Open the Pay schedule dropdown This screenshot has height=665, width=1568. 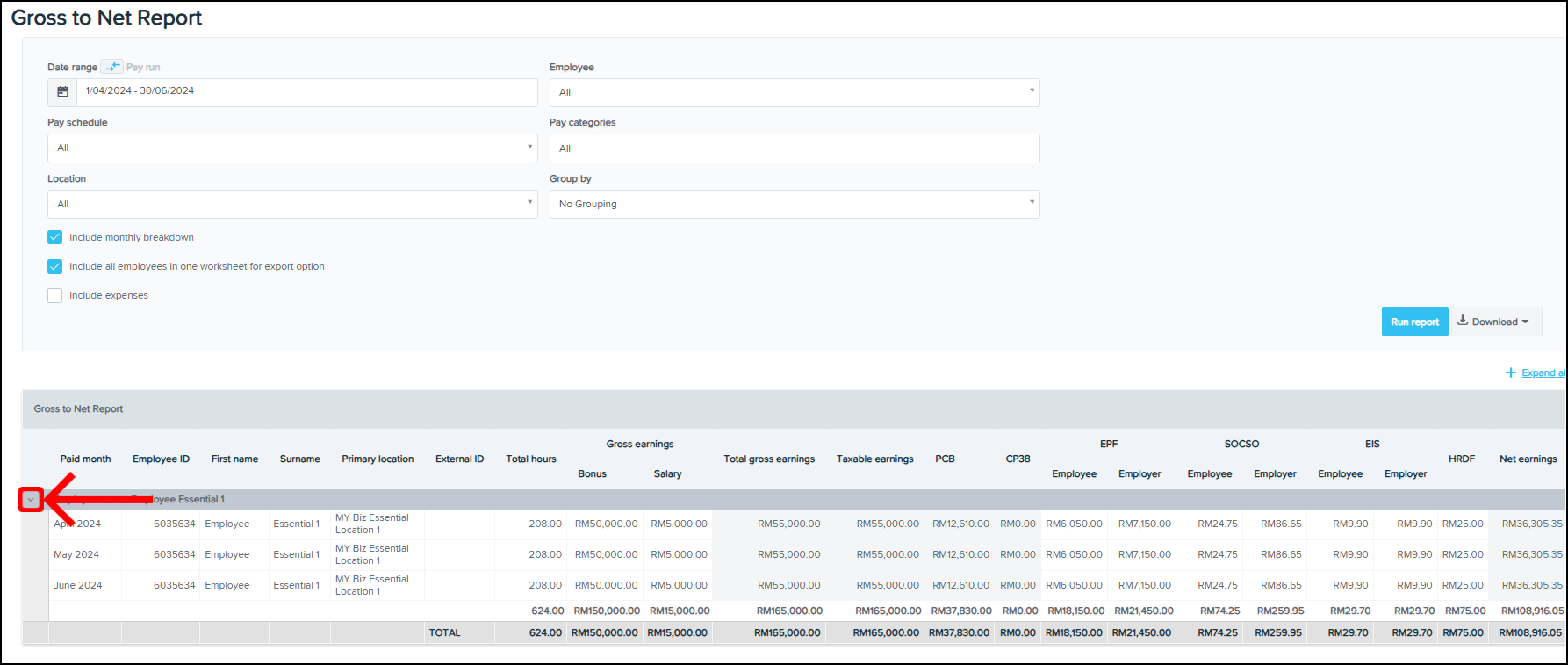tap(291, 148)
